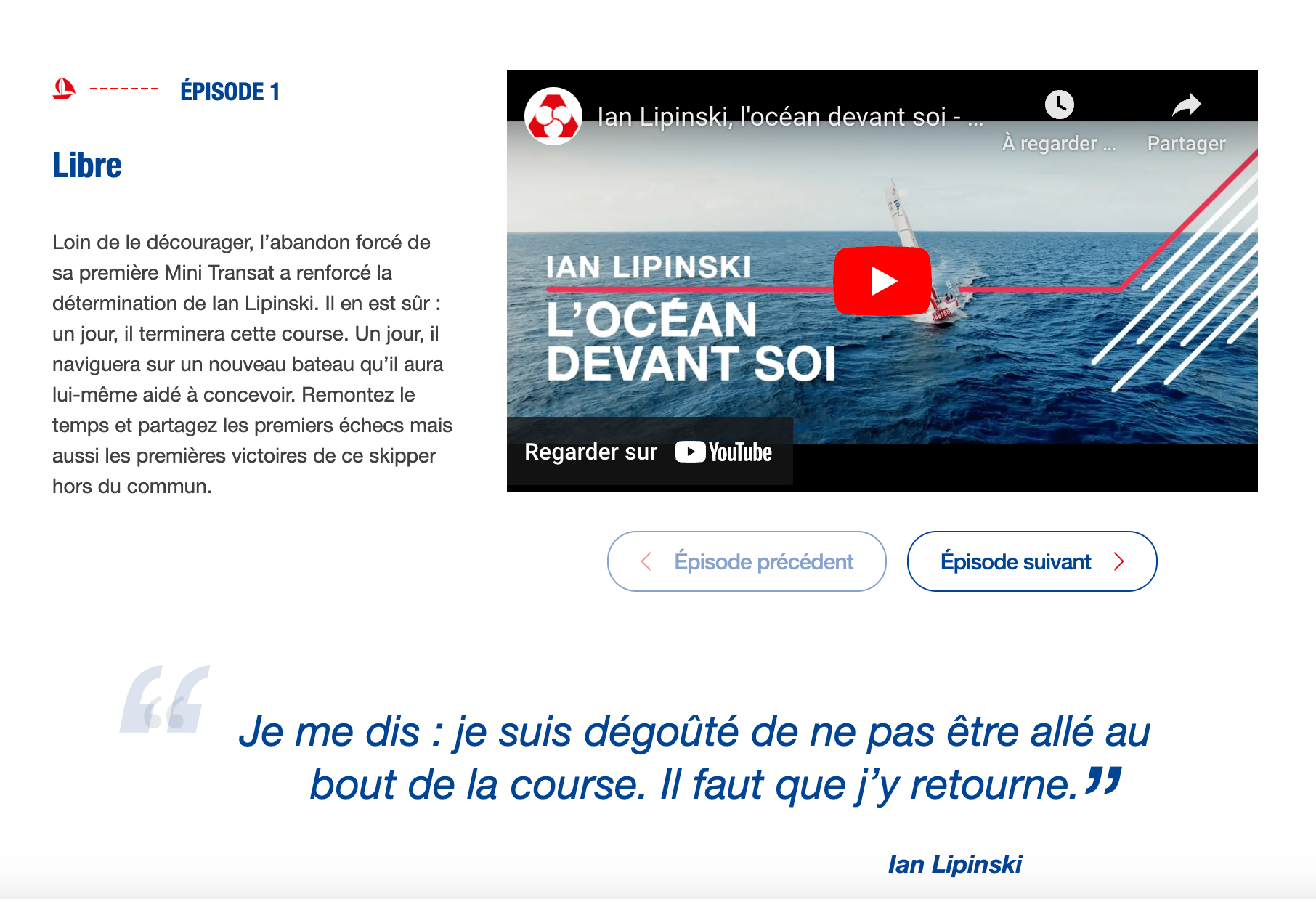Play the YouTube video
The width and height of the screenshot is (1316, 899).
pos(882,281)
